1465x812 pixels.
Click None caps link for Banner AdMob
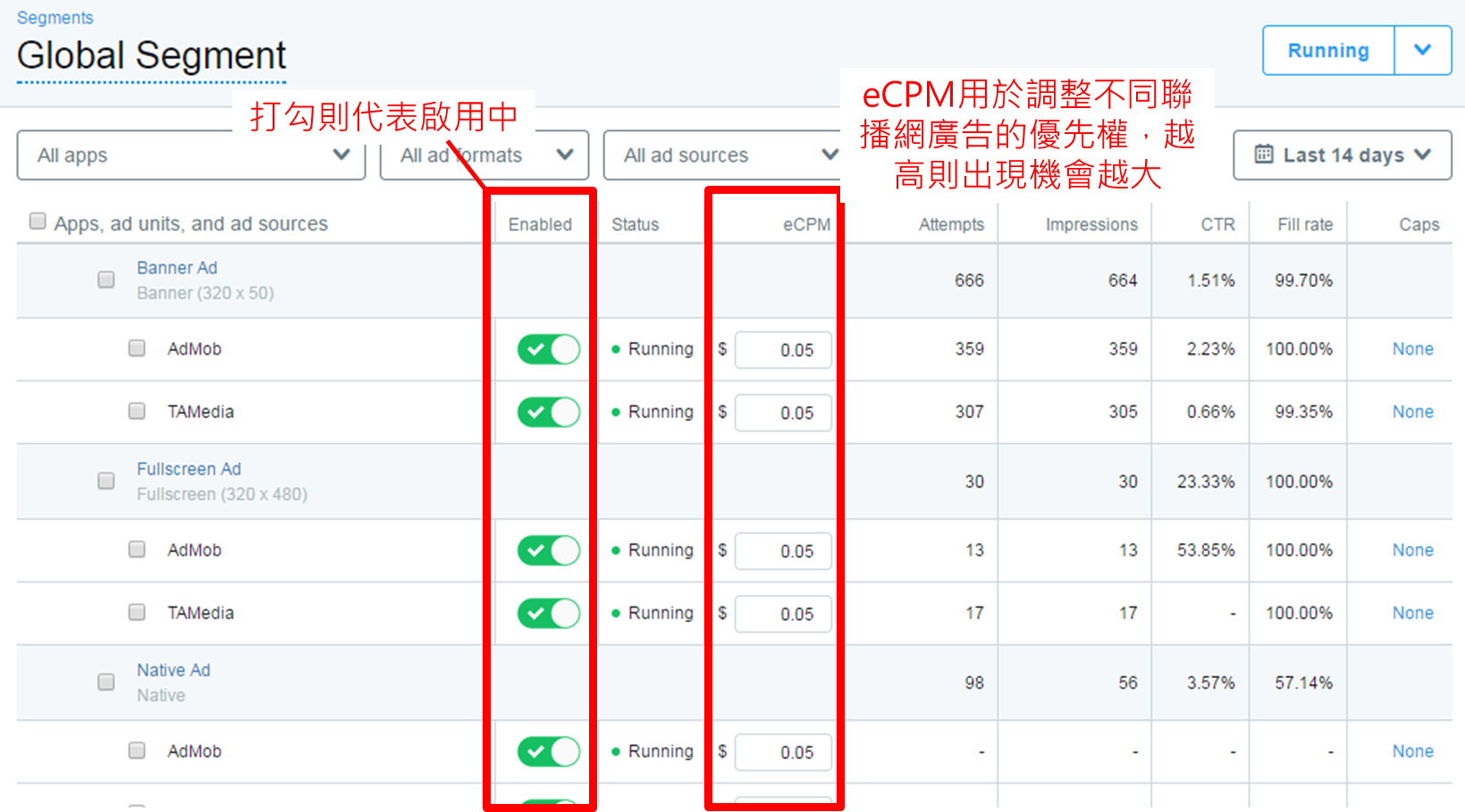[x=1412, y=349]
